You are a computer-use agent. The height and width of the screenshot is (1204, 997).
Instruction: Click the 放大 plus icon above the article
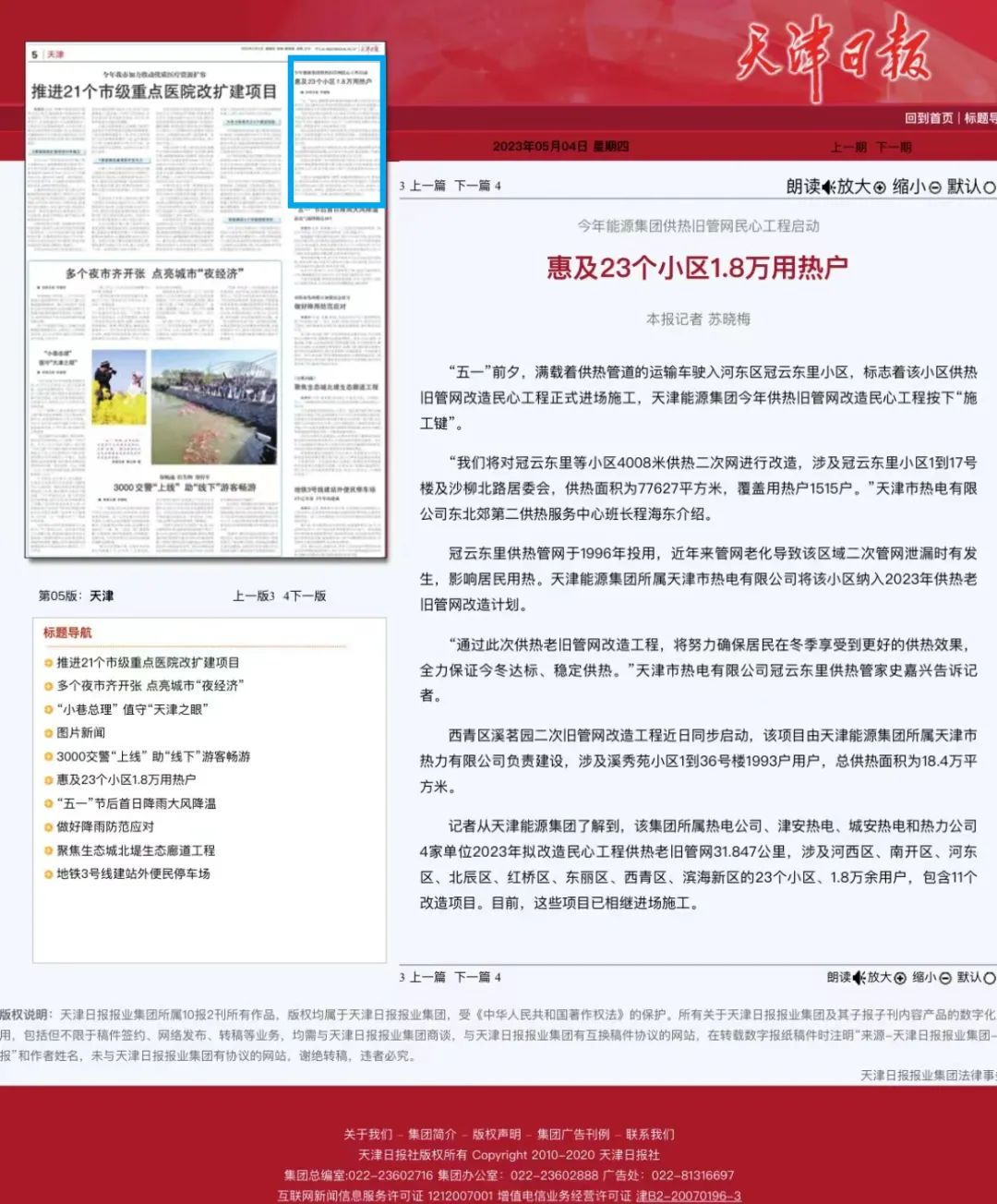coord(879,187)
